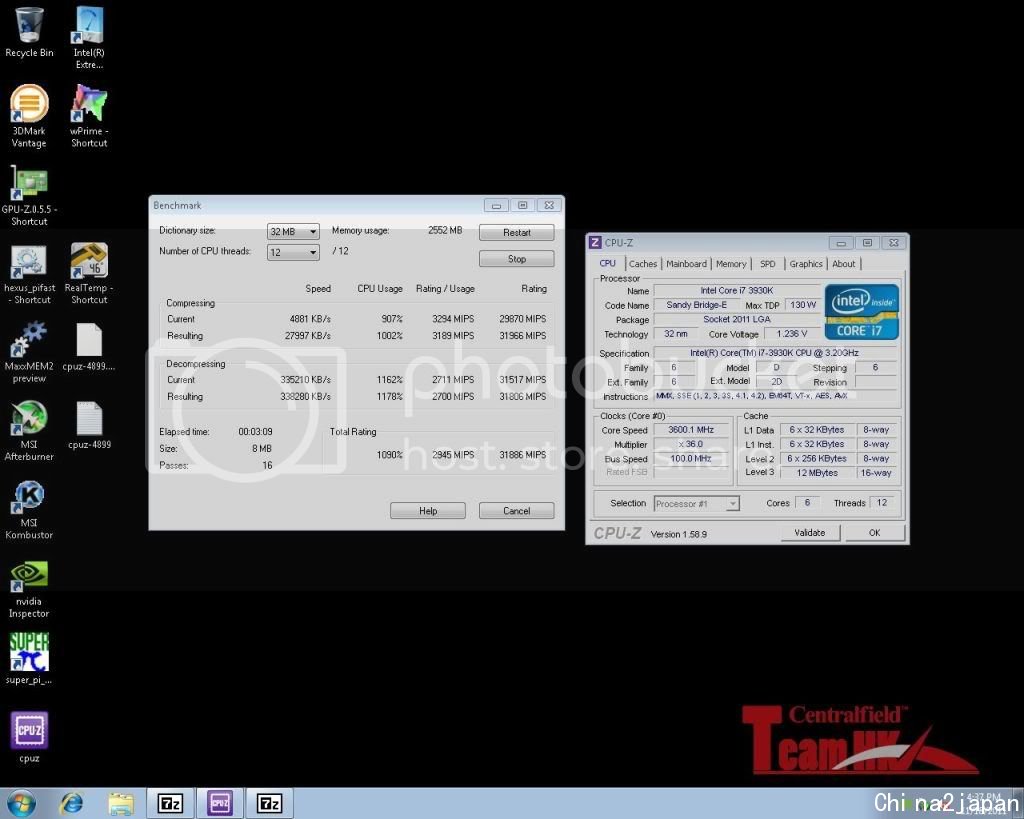Viewport: 1024px width, 819px height.
Task: Click the Specification field with i7-3930K CPU @ 3.20GHz
Action: click(x=775, y=353)
